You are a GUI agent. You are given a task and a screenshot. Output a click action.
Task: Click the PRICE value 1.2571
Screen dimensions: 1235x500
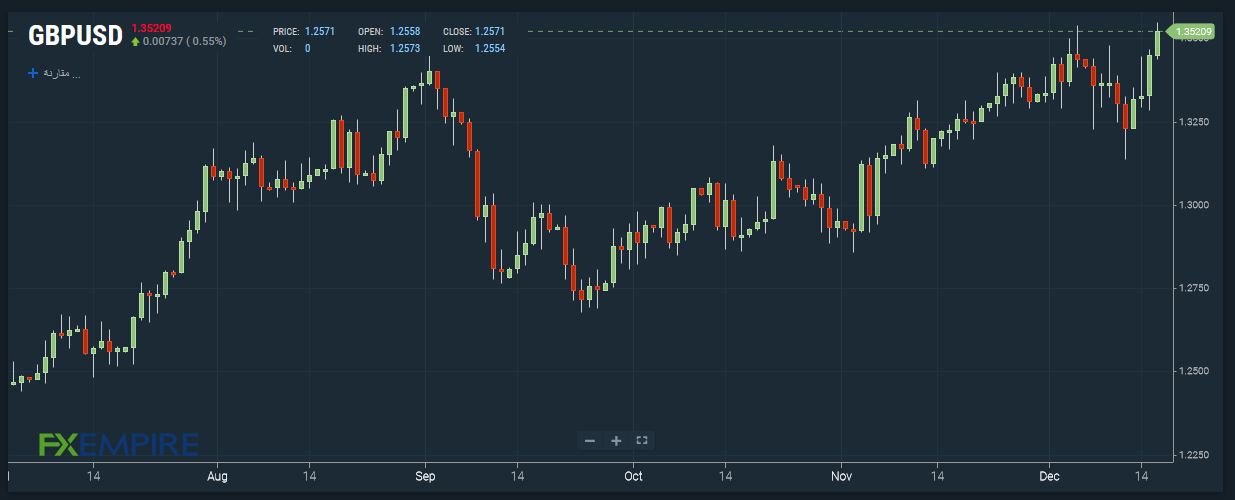coord(319,32)
